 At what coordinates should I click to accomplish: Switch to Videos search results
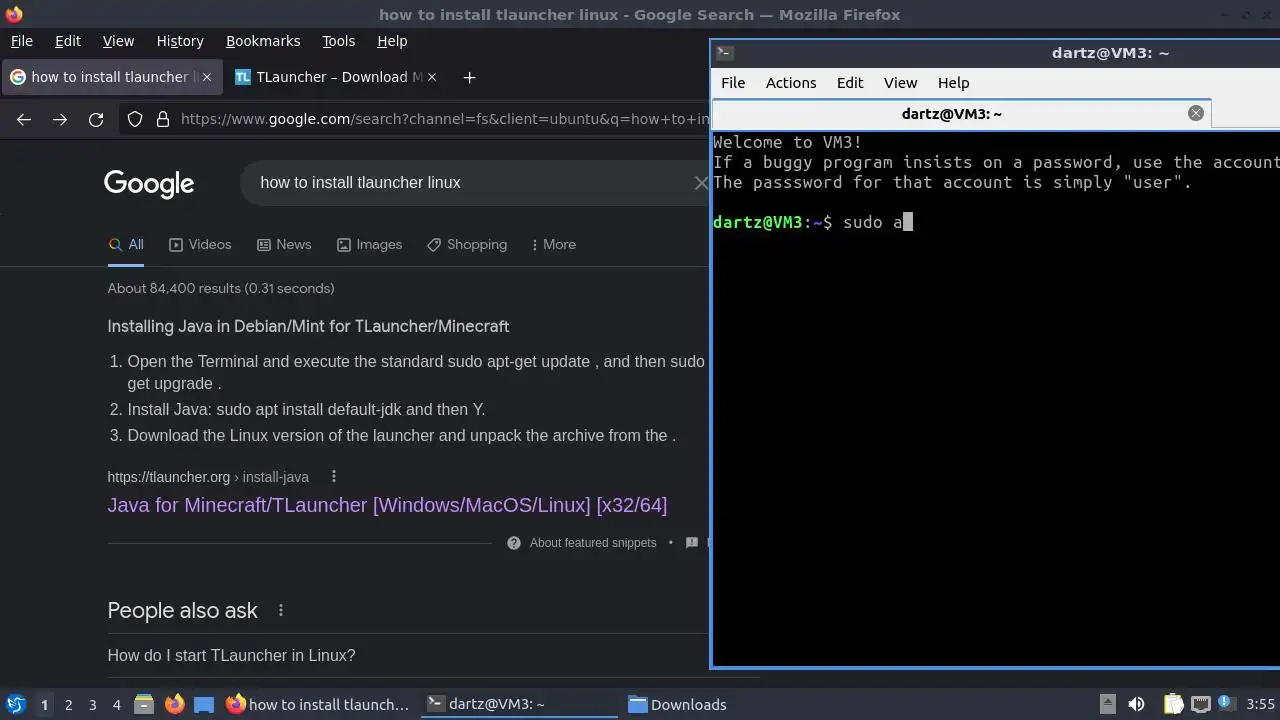point(200,245)
